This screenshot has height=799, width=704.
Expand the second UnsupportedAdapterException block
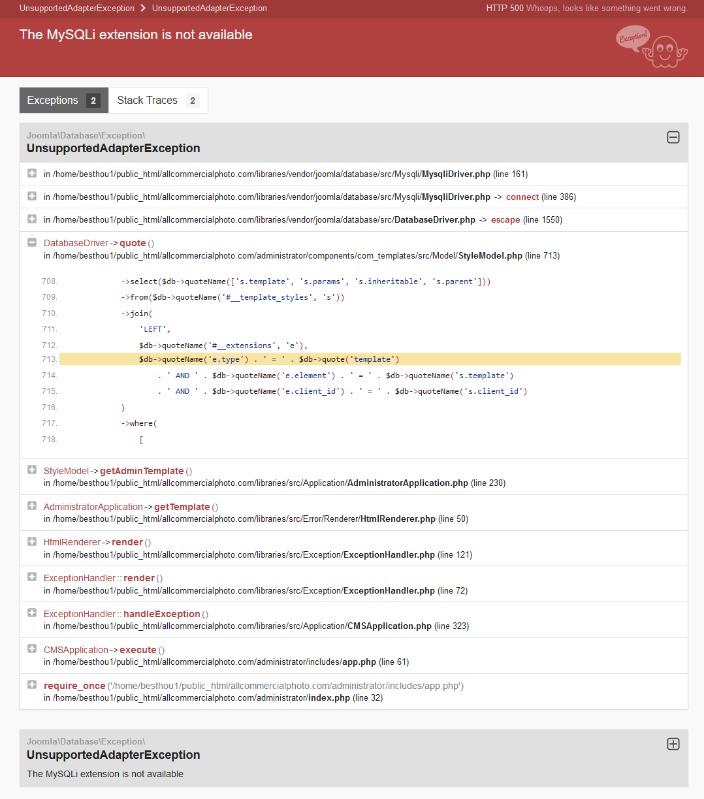click(673, 744)
